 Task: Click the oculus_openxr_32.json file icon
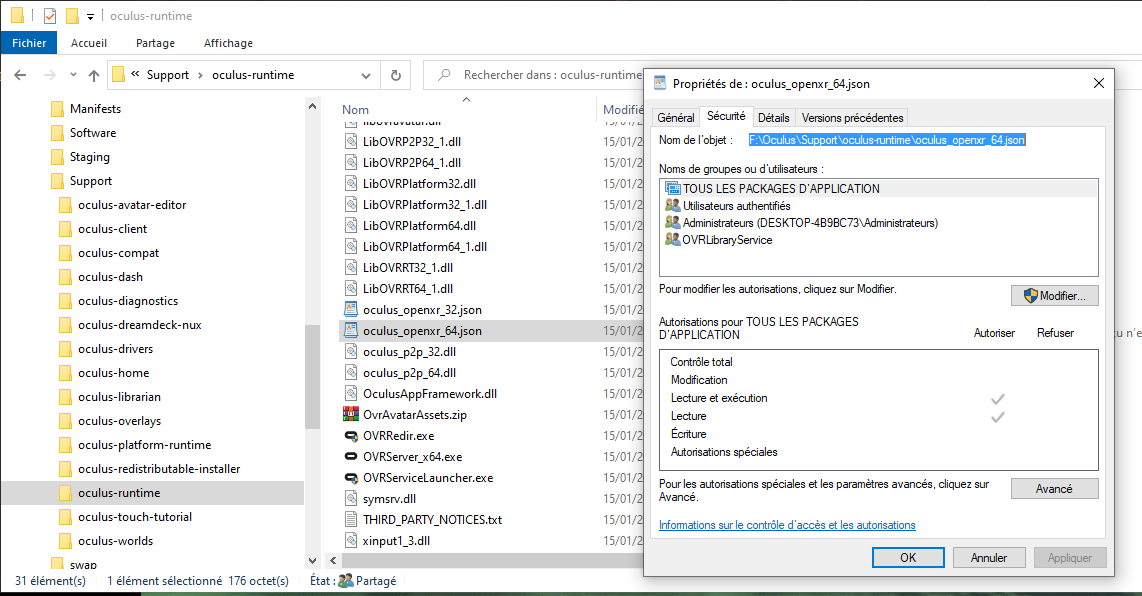pyautogui.click(x=351, y=310)
